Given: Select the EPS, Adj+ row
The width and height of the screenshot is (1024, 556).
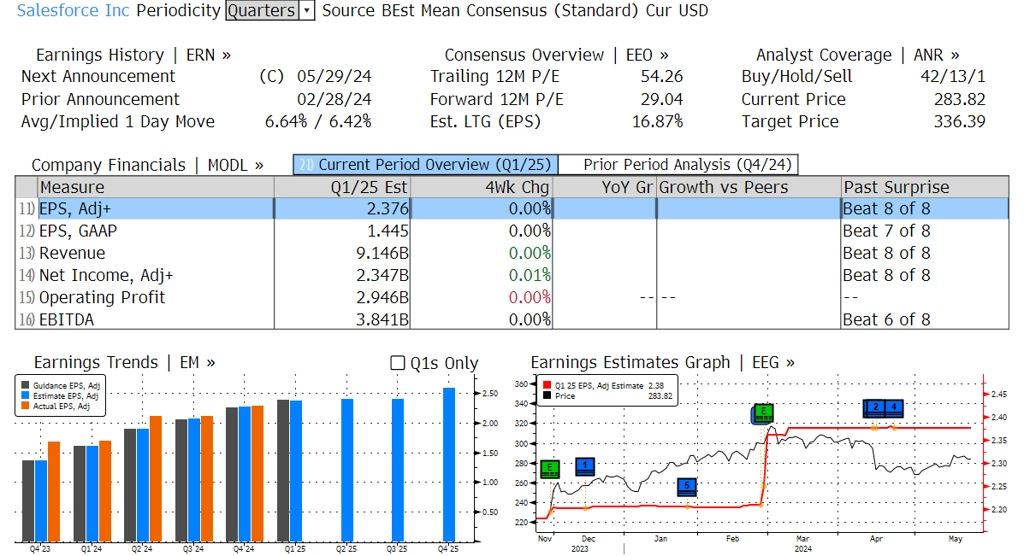Looking at the screenshot, I should pyautogui.click(x=512, y=208).
